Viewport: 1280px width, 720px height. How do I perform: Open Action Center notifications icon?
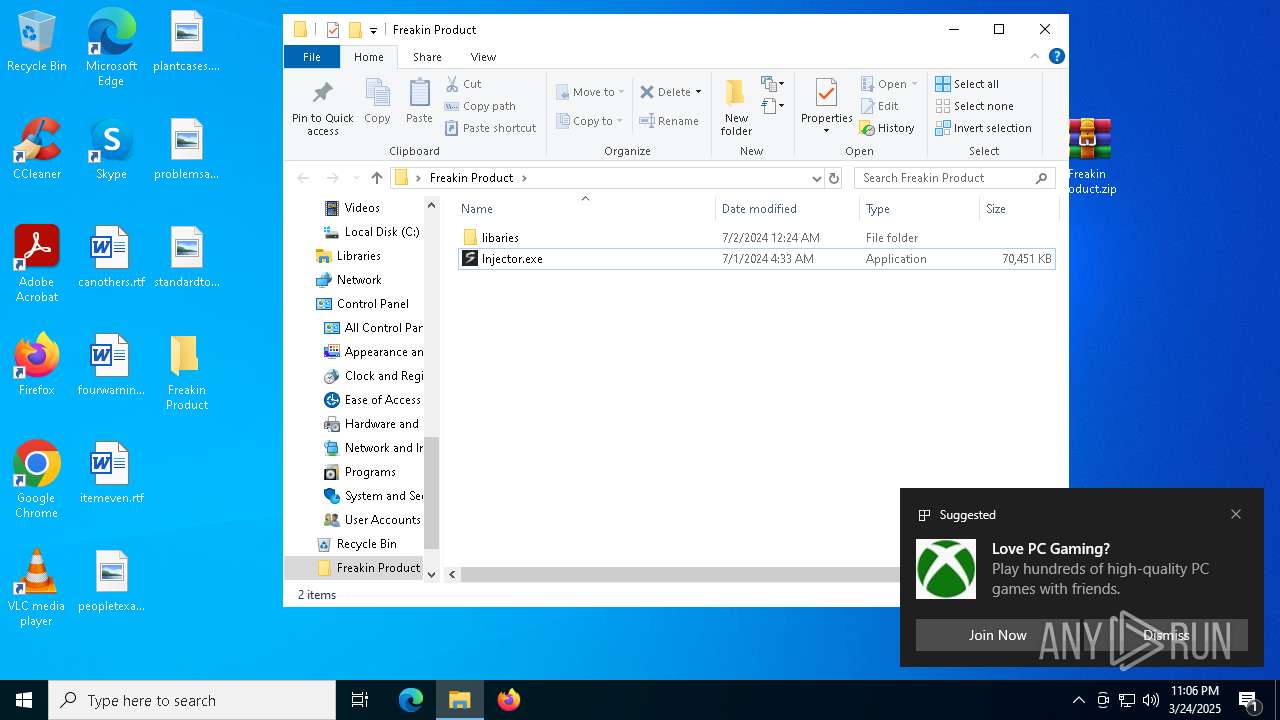tap(1248, 700)
